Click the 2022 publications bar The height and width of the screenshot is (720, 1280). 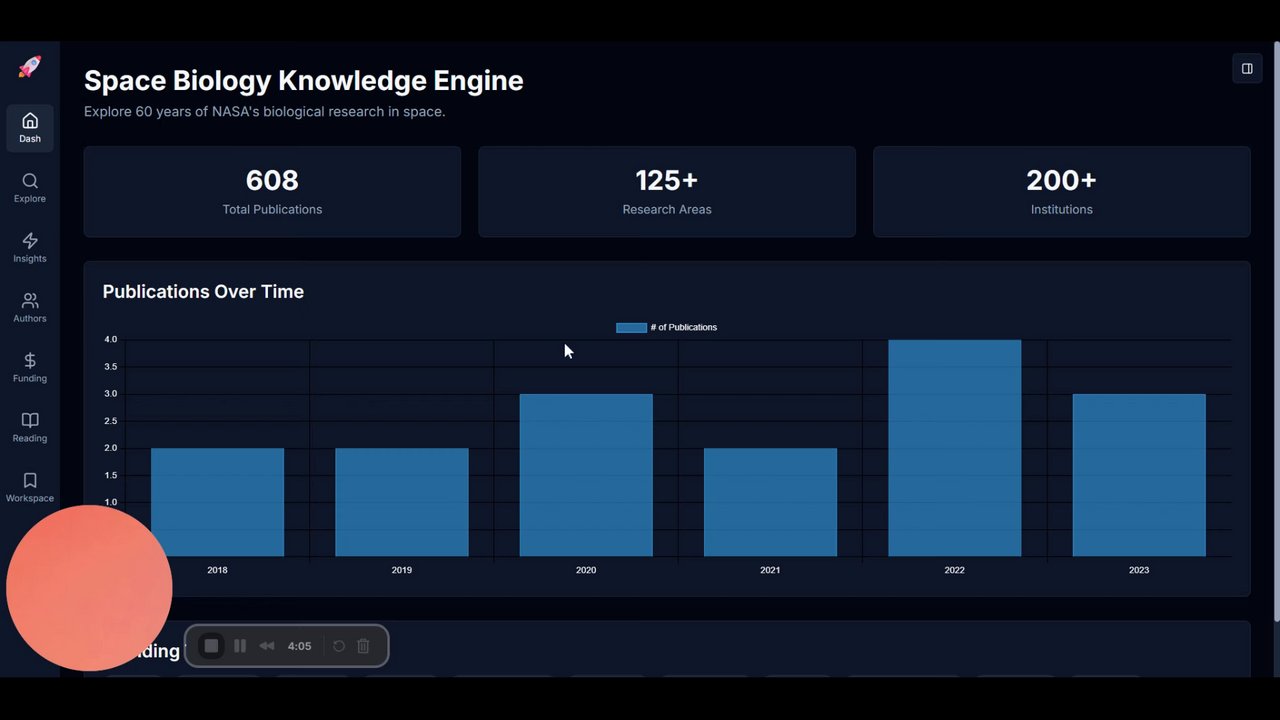(954, 448)
